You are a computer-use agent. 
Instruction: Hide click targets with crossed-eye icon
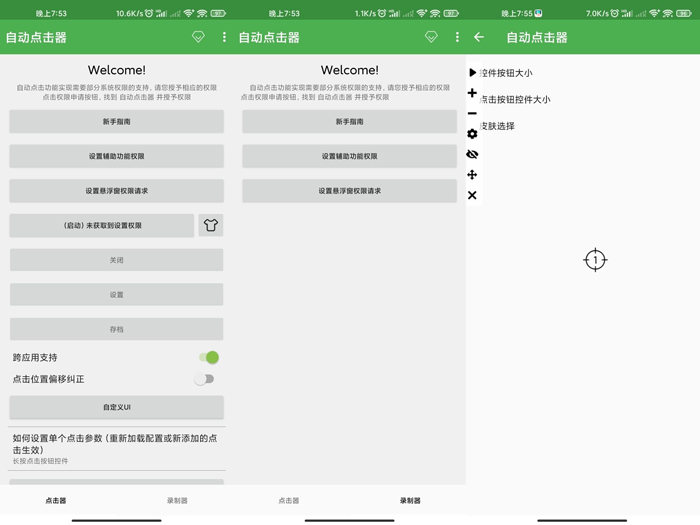coord(473,154)
